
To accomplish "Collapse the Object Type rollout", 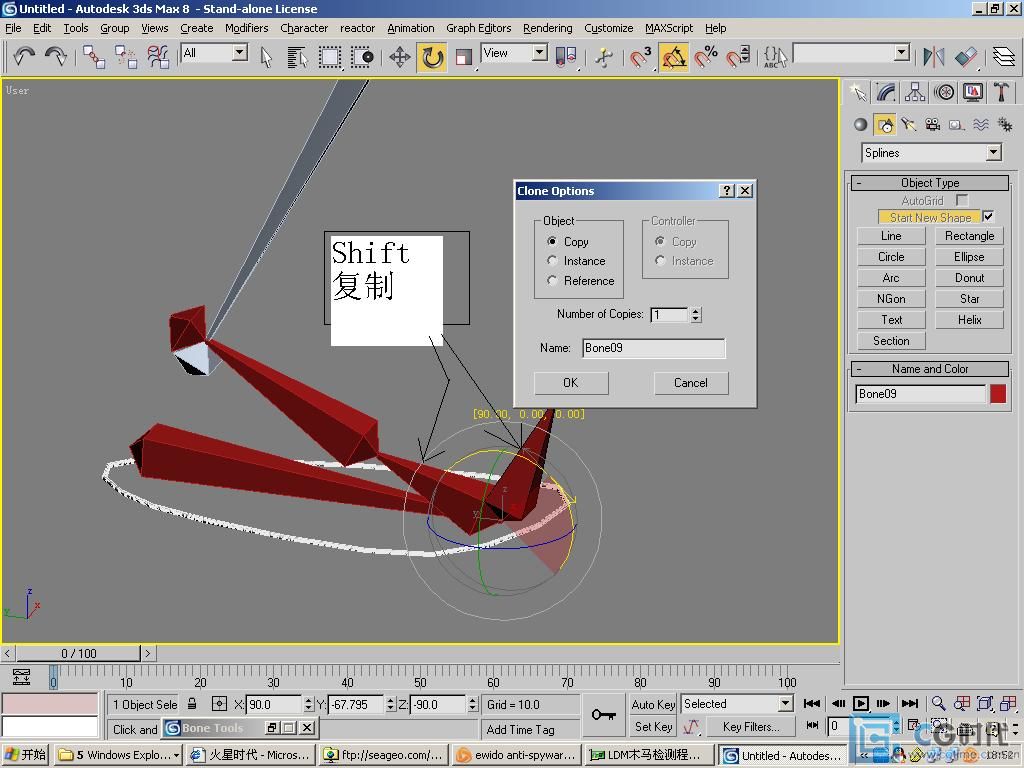I will (x=931, y=183).
